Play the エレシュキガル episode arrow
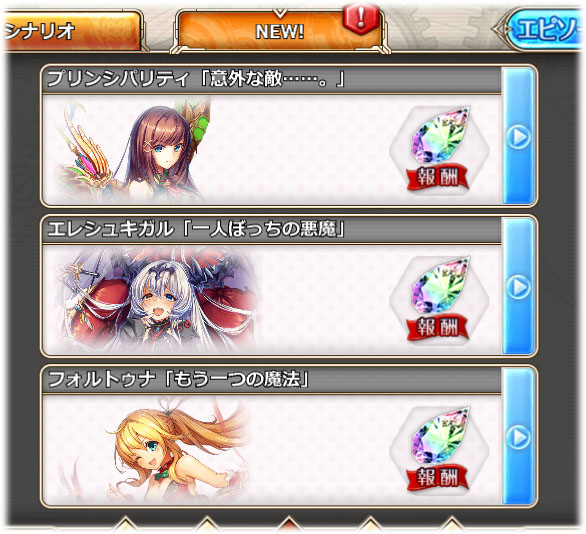 (518, 287)
